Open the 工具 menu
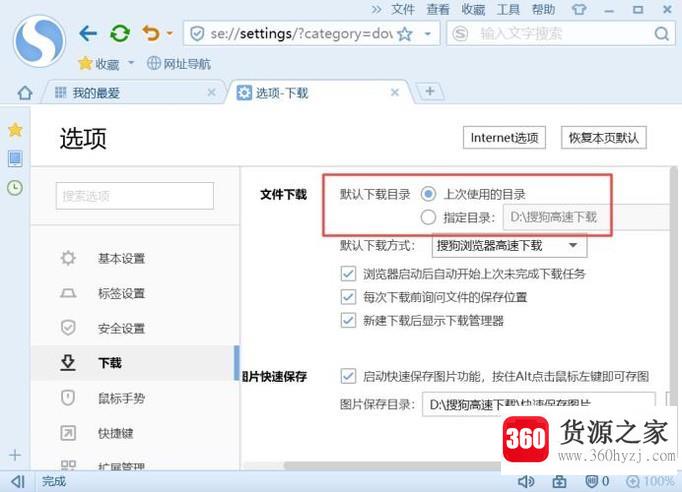The image size is (682, 492). coord(508,9)
